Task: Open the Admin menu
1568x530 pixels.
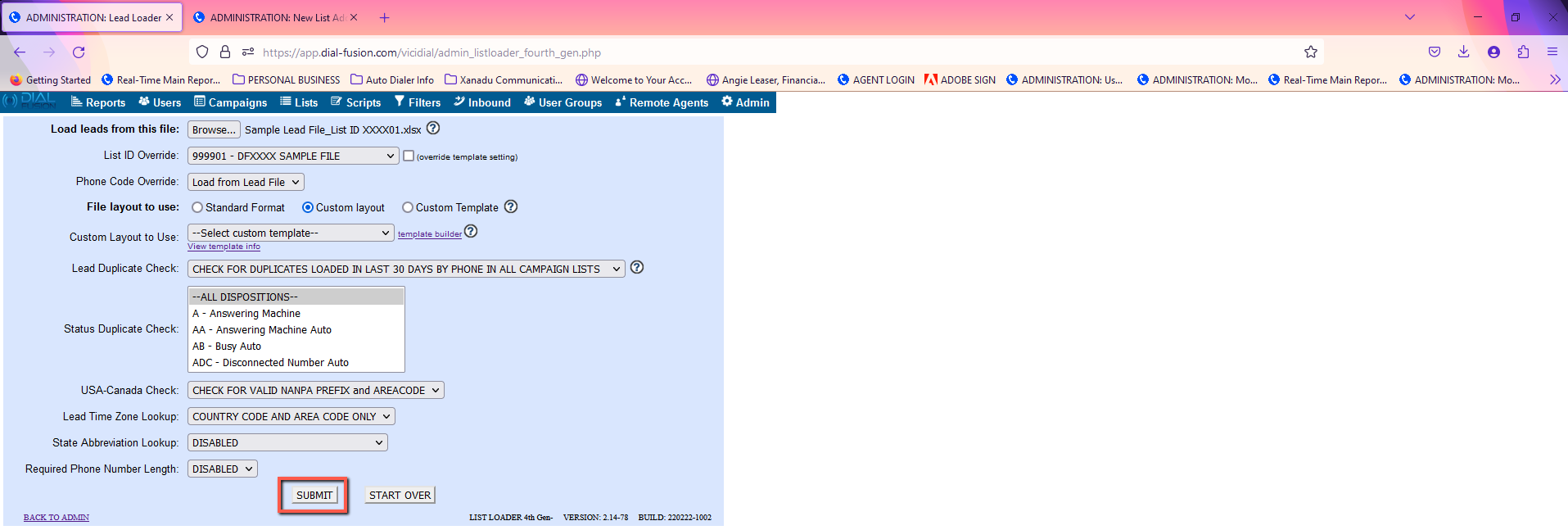Action: pyautogui.click(x=746, y=102)
